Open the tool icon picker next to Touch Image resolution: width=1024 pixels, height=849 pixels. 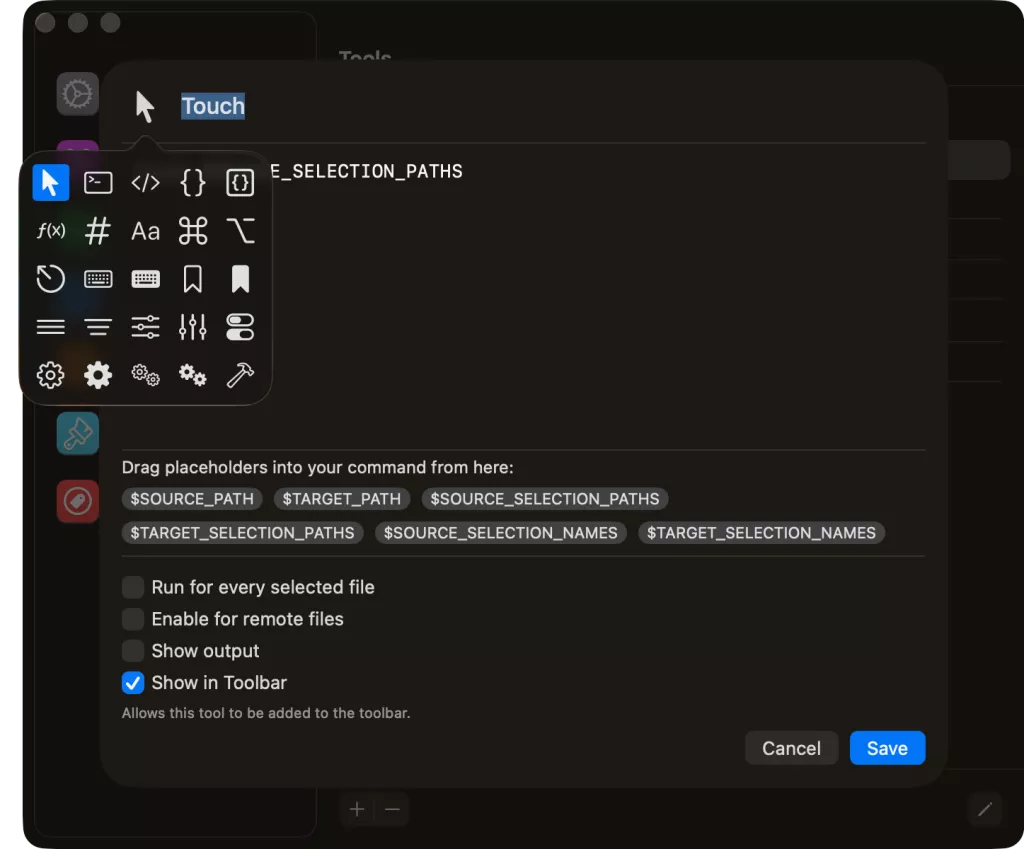pyautogui.click(x=144, y=106)
